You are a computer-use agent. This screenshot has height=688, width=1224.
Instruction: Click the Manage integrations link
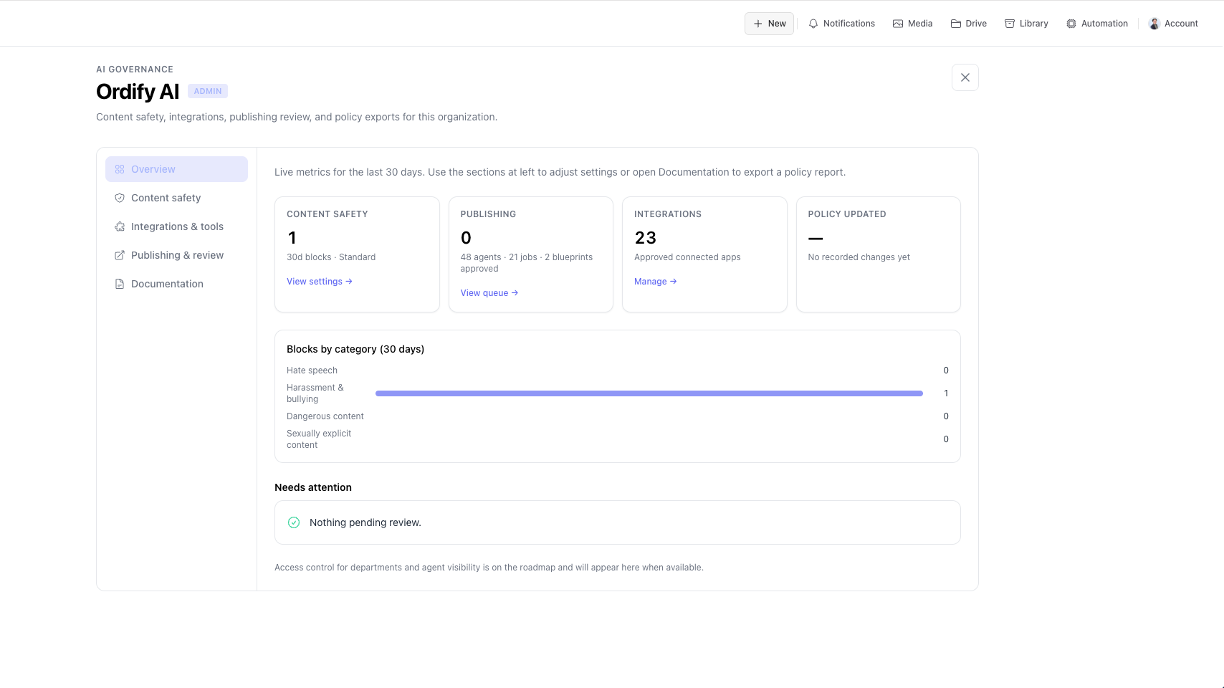655,281
